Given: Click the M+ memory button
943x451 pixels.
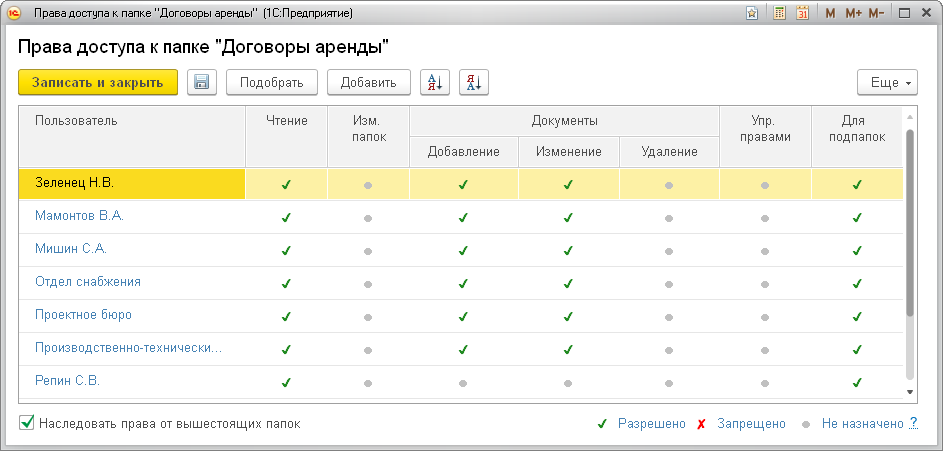Looking at the screenshot, I should coord(853,13).
